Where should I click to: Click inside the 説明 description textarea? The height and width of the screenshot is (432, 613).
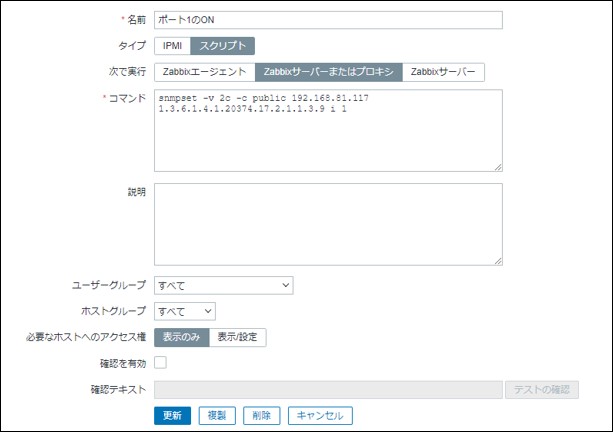point(328,224)
